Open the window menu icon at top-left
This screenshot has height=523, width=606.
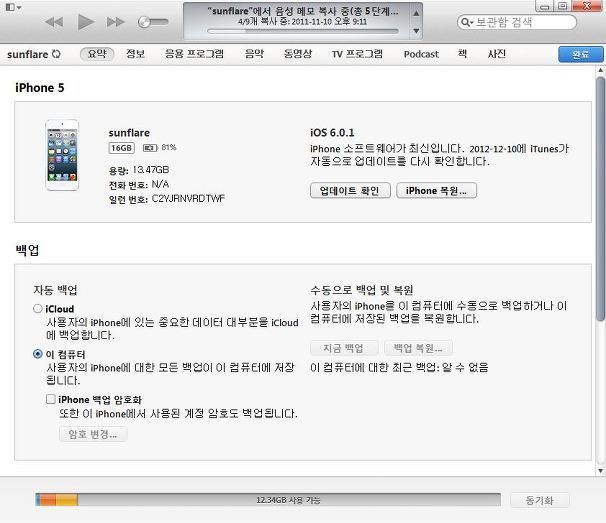click(x=13, y=7)
